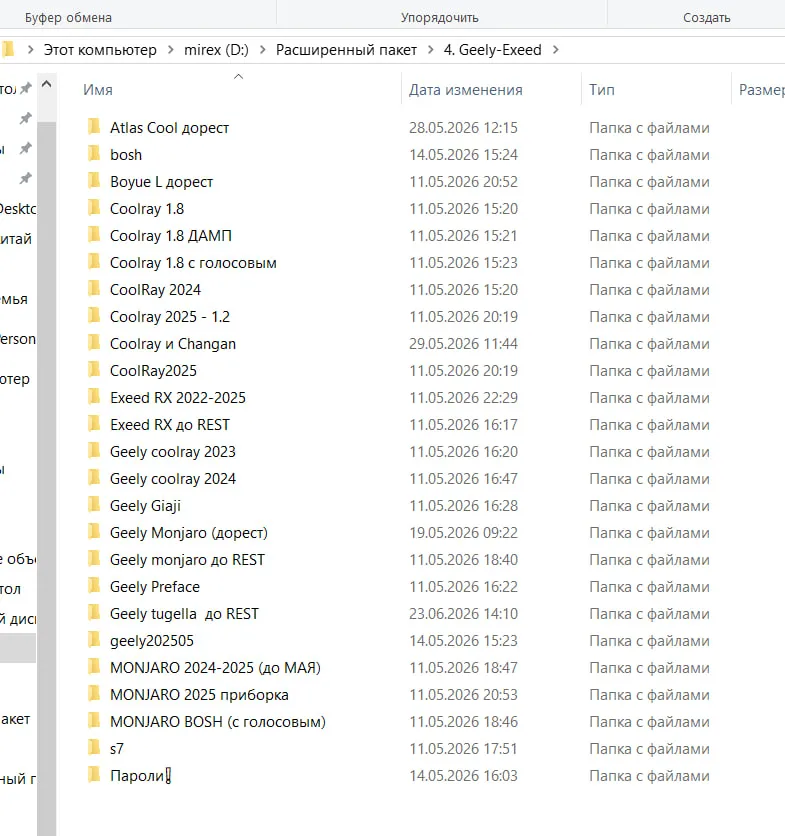Select the Coolray 1.8 с голосовым folder

pyautogui.click(x=193, y=262)
